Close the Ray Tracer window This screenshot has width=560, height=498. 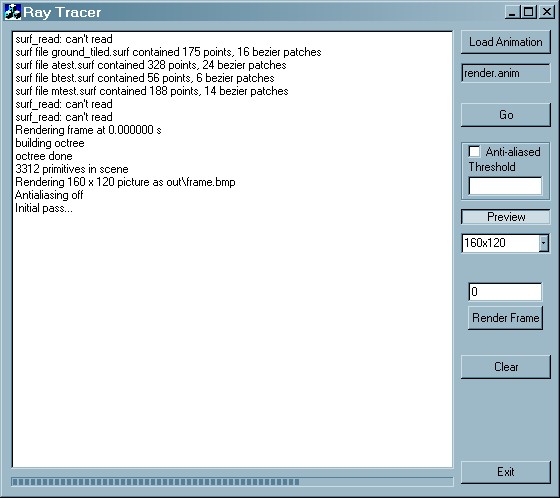click(547, 12)
